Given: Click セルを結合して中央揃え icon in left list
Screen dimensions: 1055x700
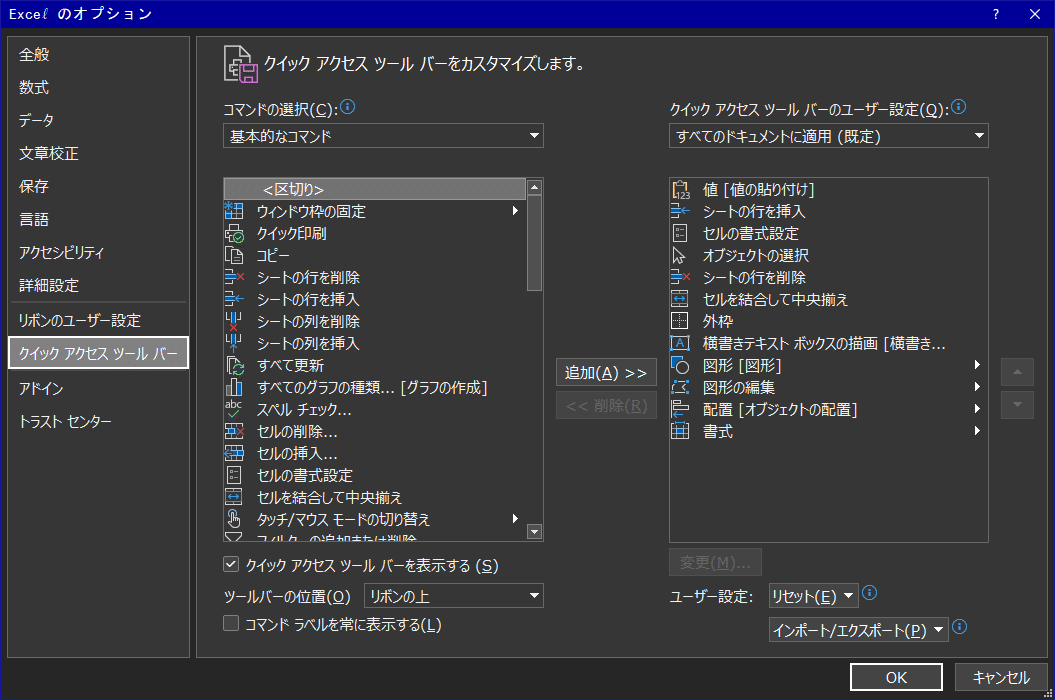Looking at the screenshot, I should point(233,497).
